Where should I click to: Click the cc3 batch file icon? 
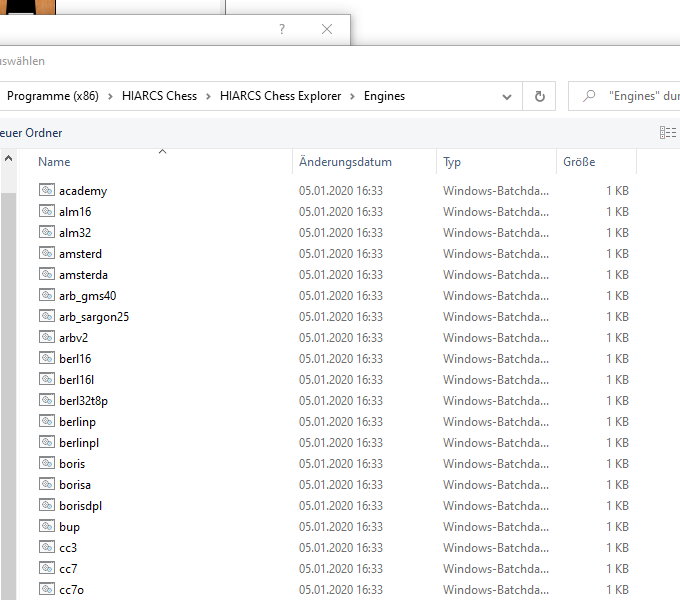(47, 547)
